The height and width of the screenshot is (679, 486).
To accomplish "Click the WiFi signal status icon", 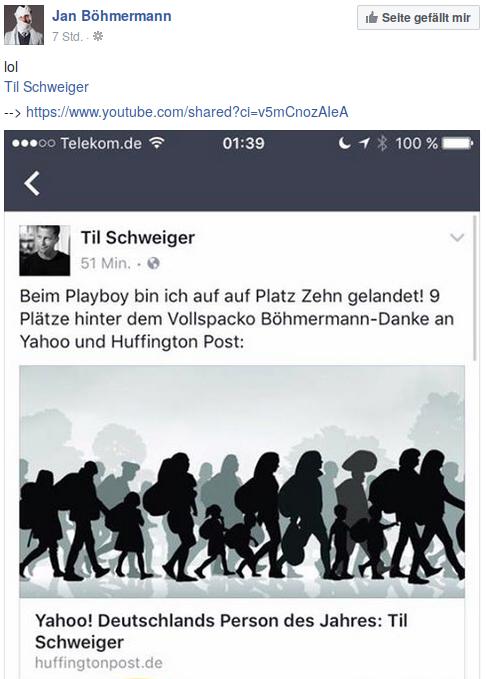I will click(157, 143).
